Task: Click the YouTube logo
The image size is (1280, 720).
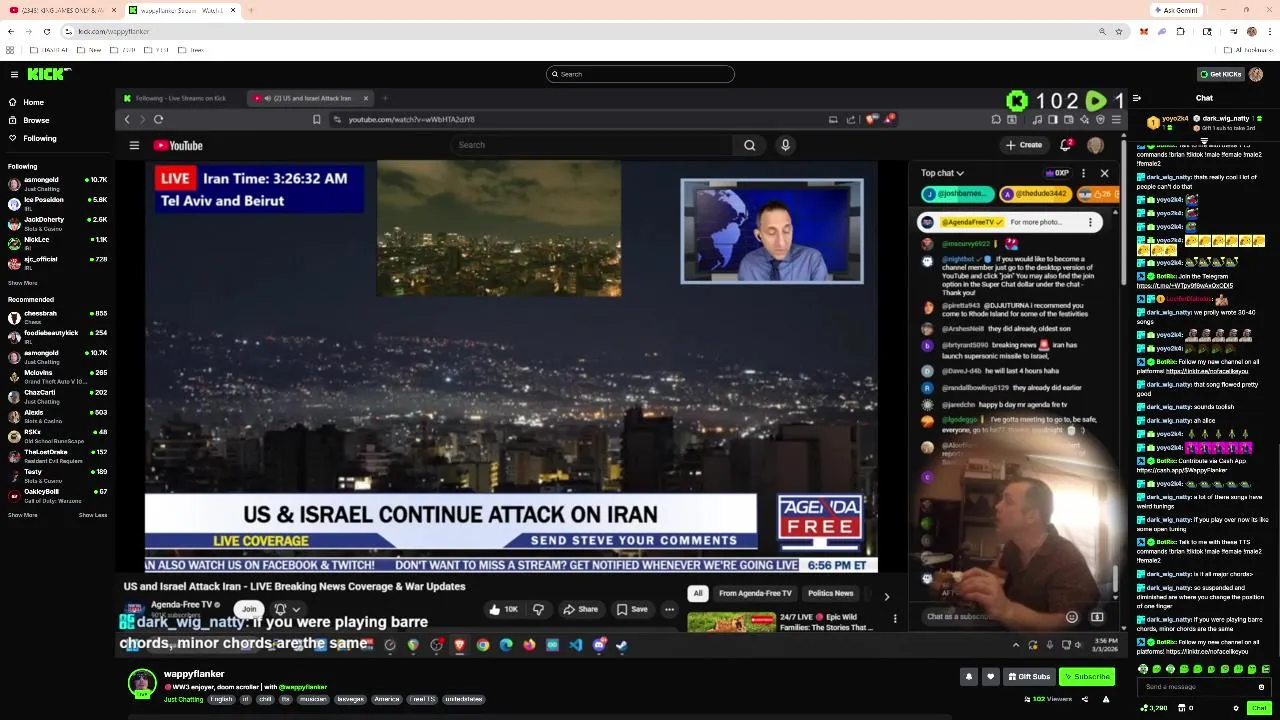Action: 179,146
